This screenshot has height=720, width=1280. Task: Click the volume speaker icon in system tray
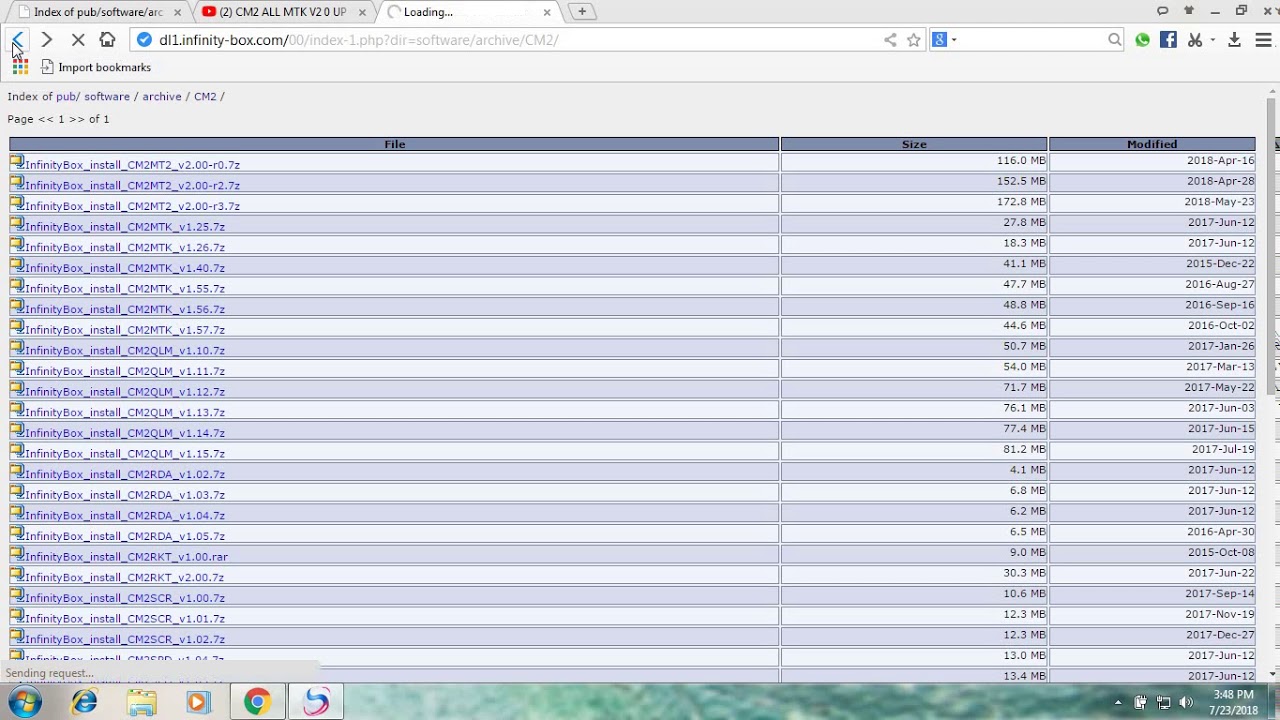1187,702
